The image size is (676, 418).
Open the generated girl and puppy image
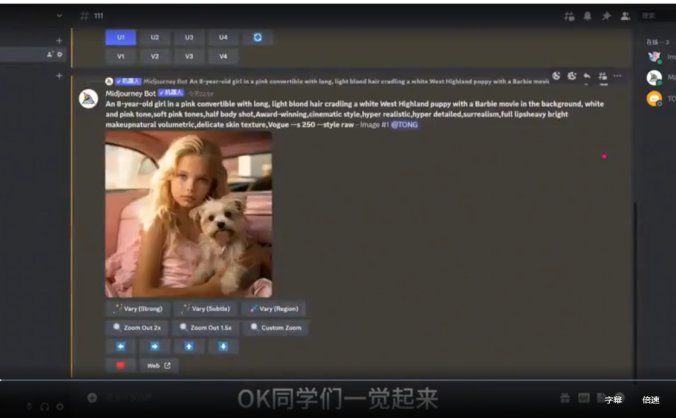188,214
